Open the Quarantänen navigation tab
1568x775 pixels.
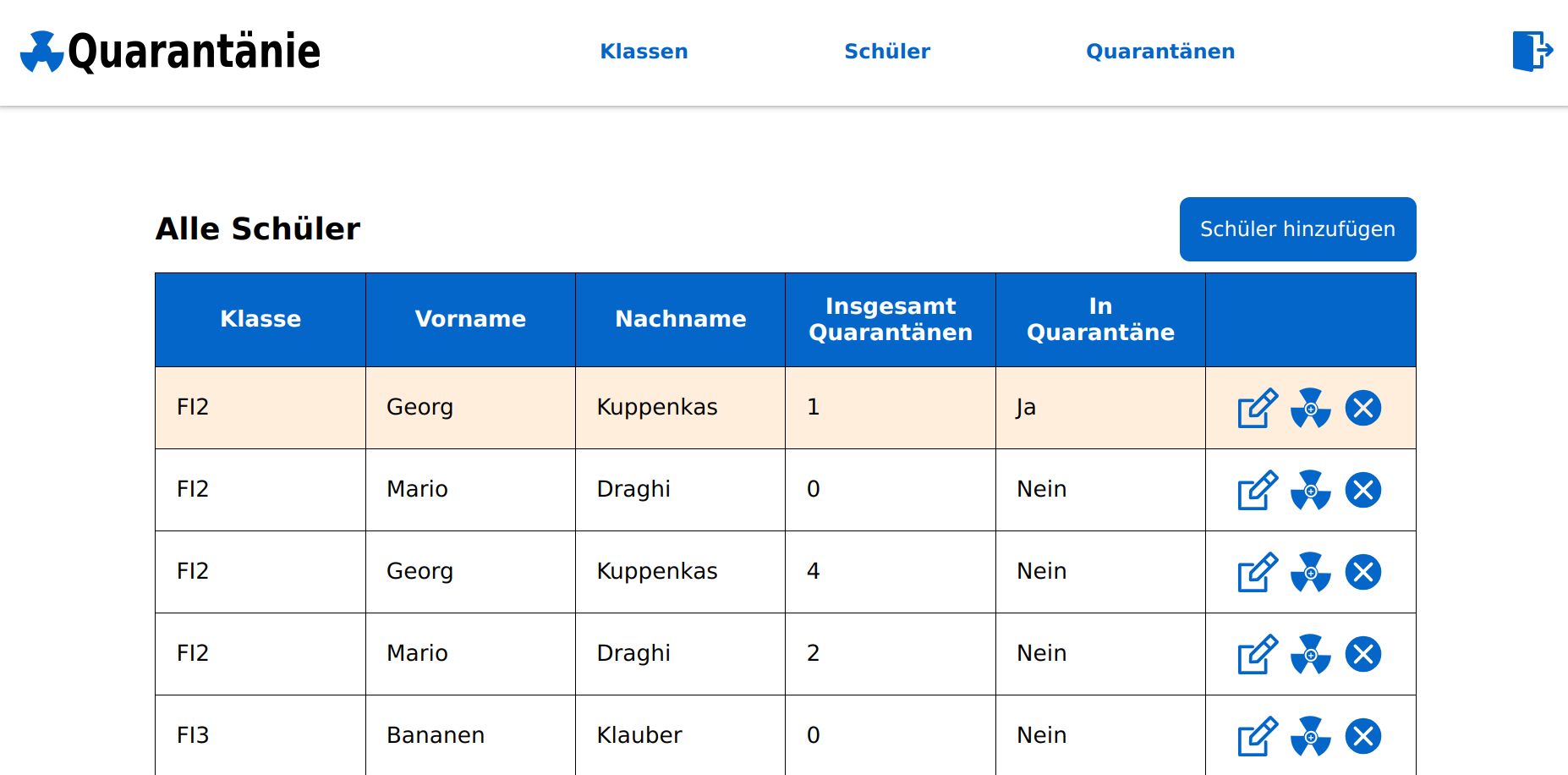tap(1160, 52)
